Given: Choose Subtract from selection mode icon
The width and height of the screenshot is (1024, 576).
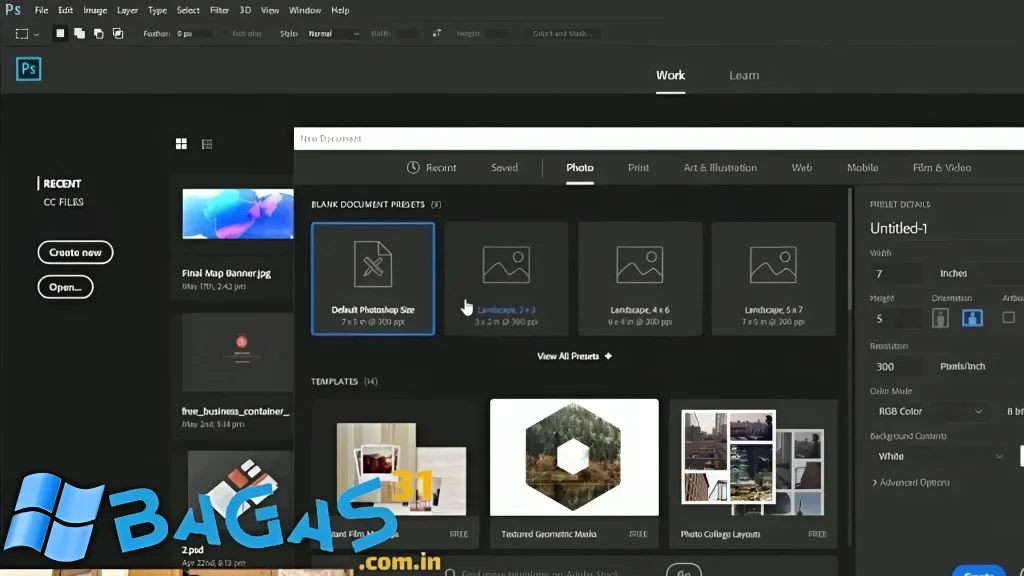Looking at the screenshot, I should click(99, 33).
